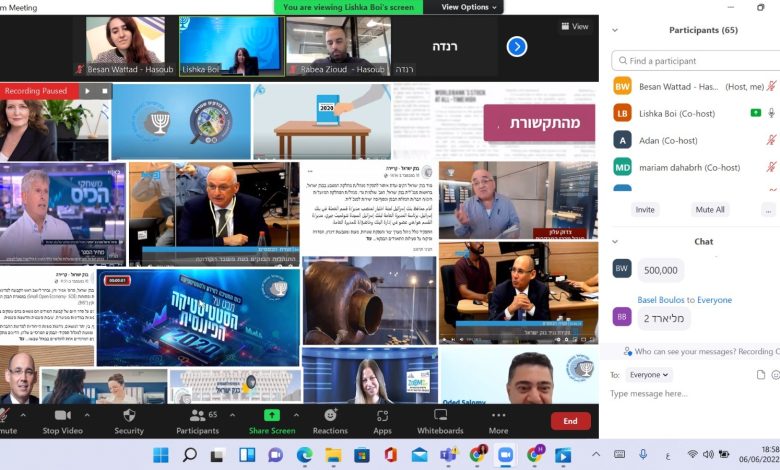Open Whiteboards from toolbar

[x=440, y=422]
